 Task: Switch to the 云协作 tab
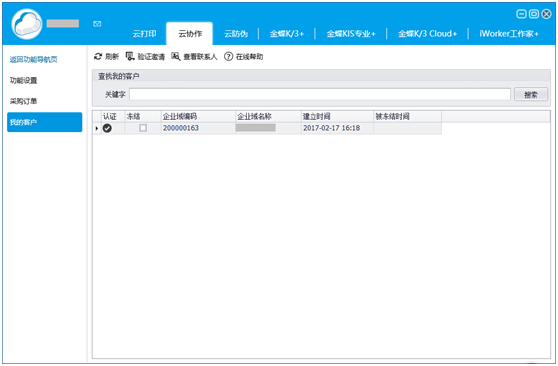(x=190, y=34)
